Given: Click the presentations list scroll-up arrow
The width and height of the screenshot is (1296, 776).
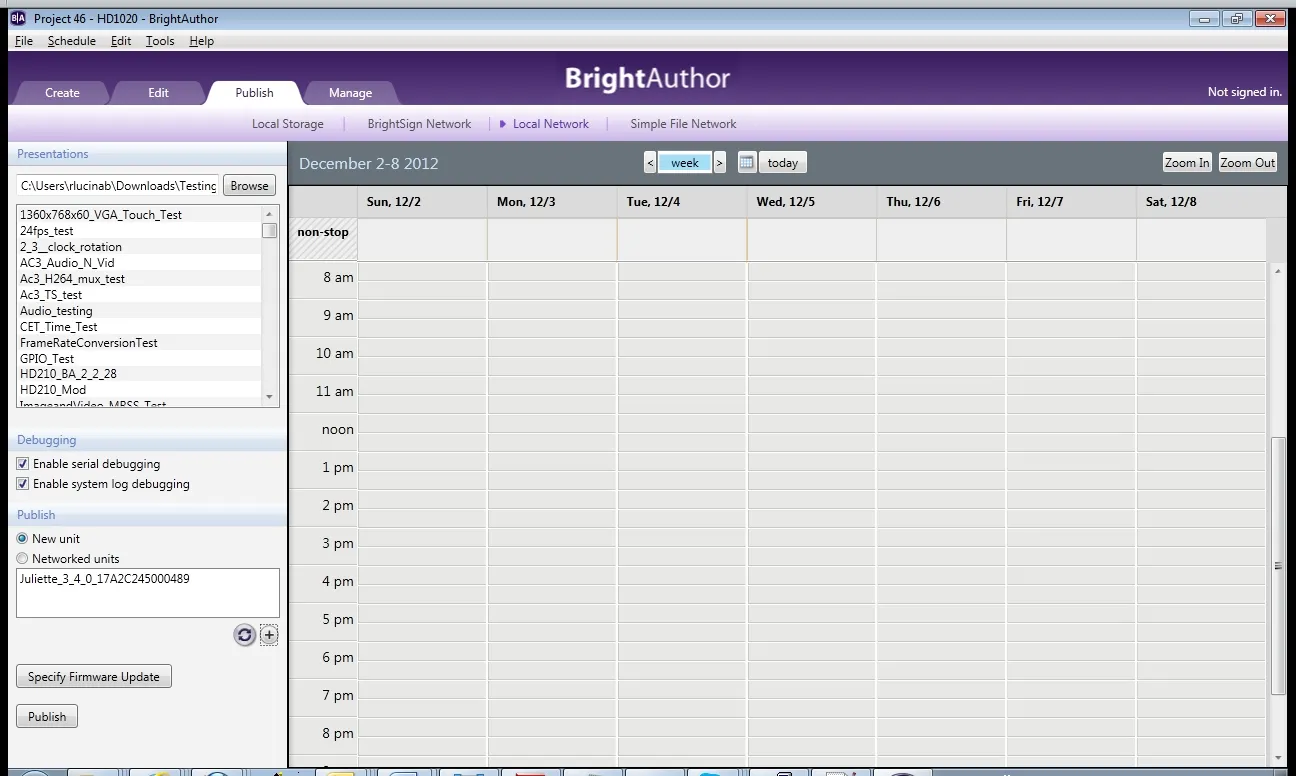Looking at the screenshot, I should (x=269, y=214).
